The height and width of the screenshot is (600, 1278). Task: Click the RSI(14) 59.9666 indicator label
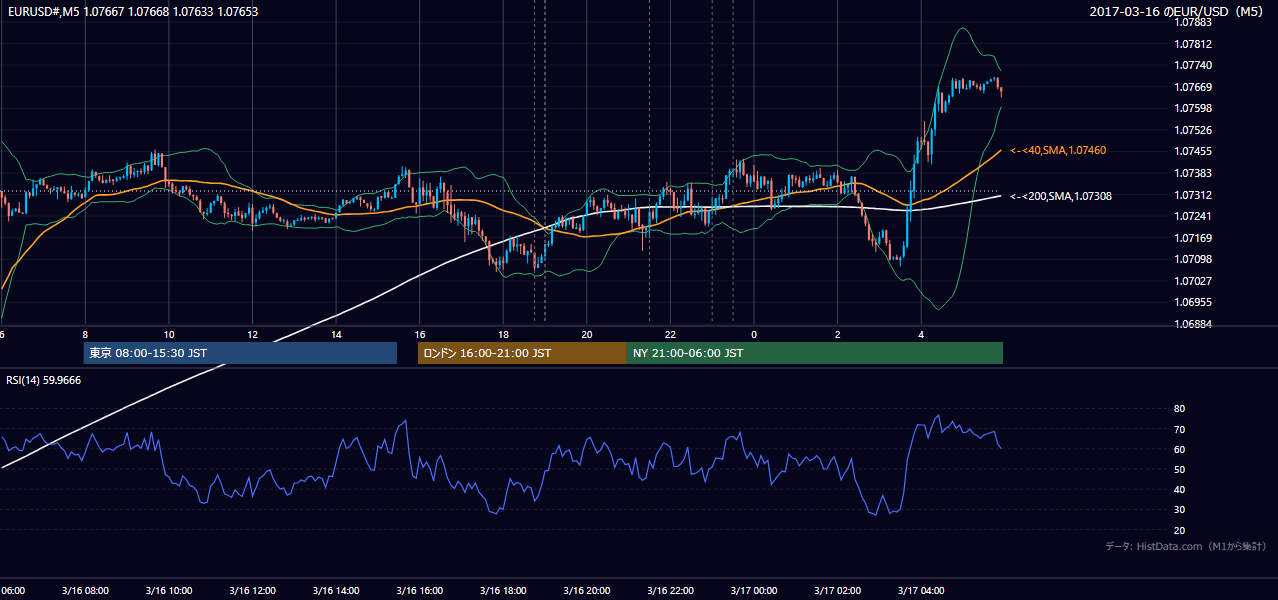[44, 380]
